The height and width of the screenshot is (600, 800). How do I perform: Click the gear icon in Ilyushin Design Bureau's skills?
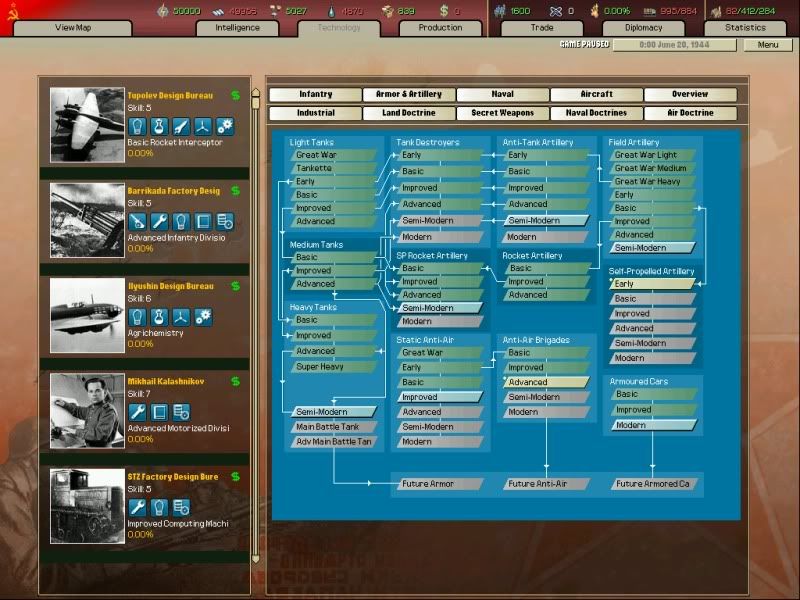coord(203,317)
